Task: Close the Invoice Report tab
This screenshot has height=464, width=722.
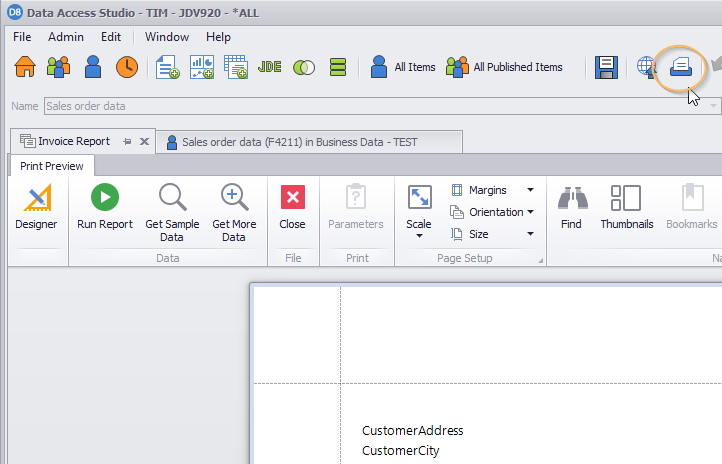Action: click(144, 142)
